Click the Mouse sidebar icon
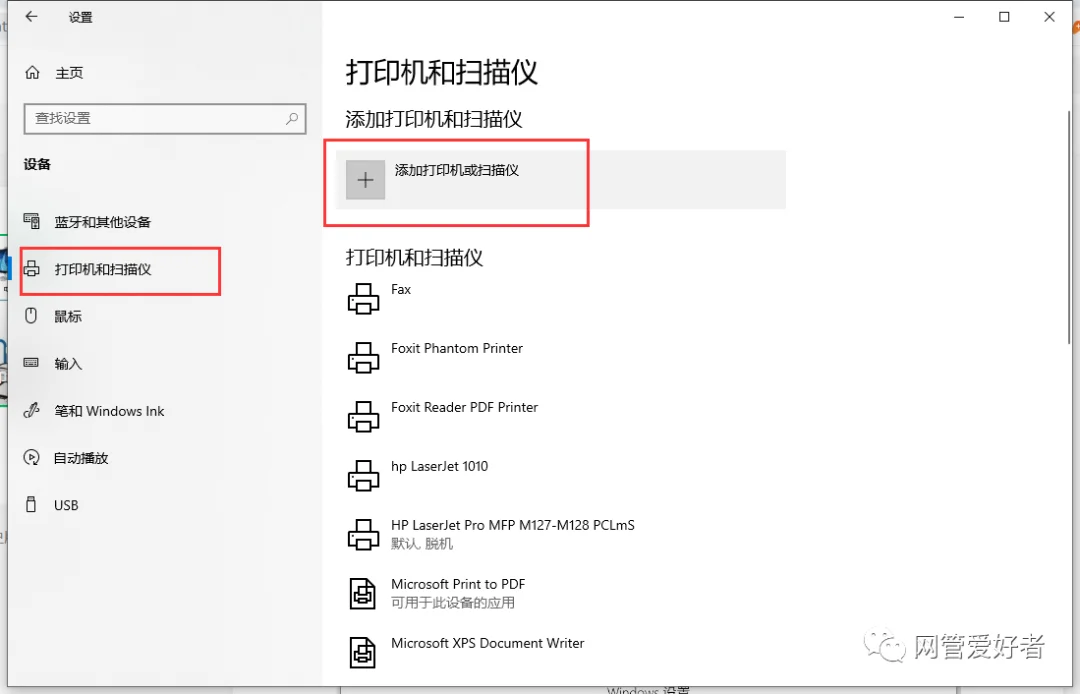 (x=31, y=316)
